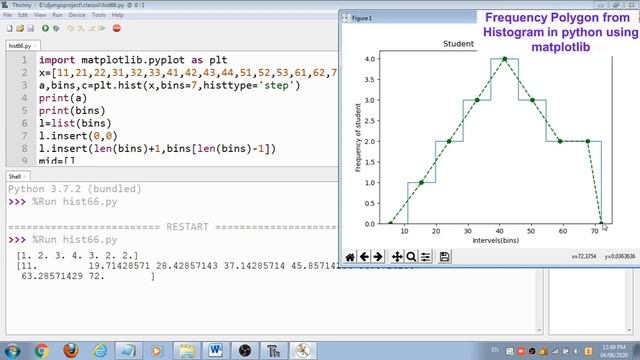
Task: Click the 'Intervels(bins)' x-axis label
Action: (496, 241)
